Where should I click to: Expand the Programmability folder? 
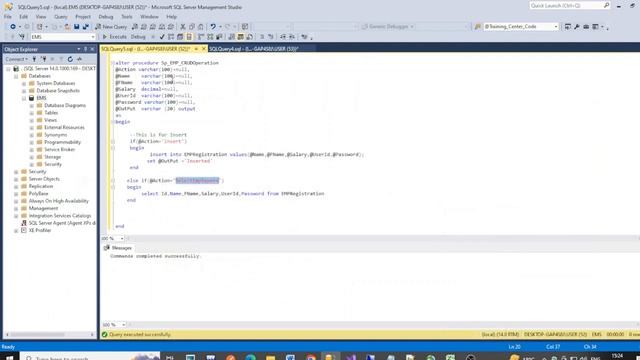coord(31,142)
